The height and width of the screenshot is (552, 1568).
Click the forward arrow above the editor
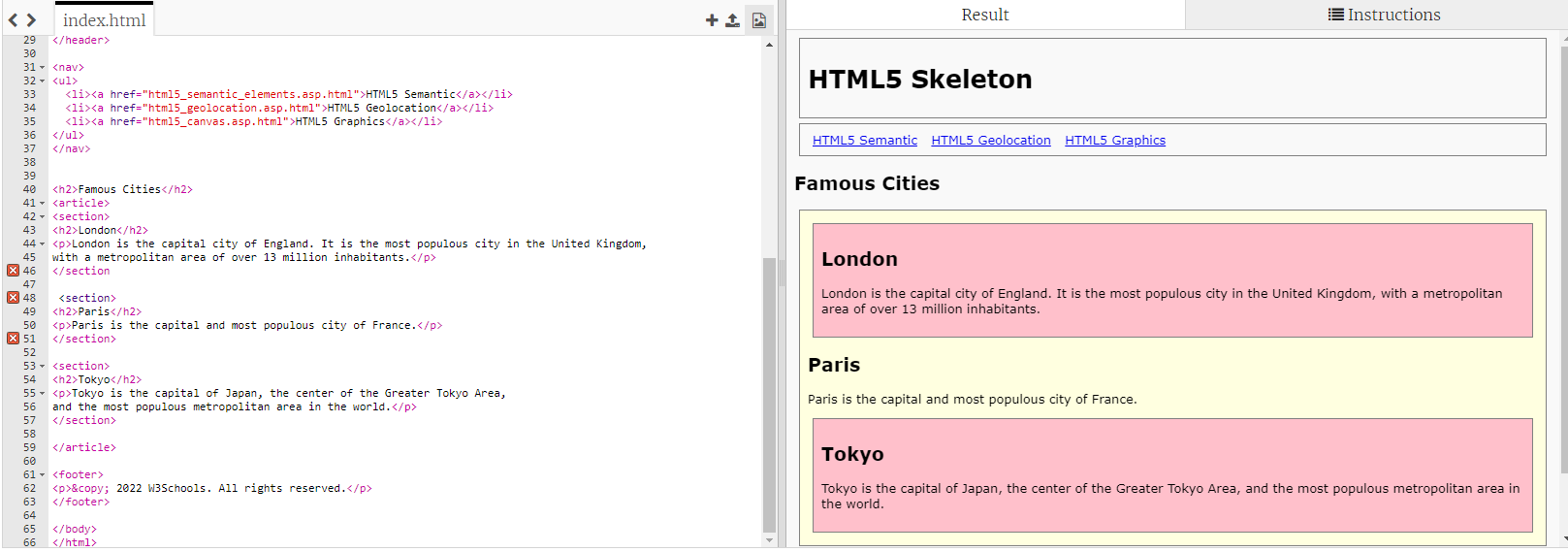coord(31,19)
